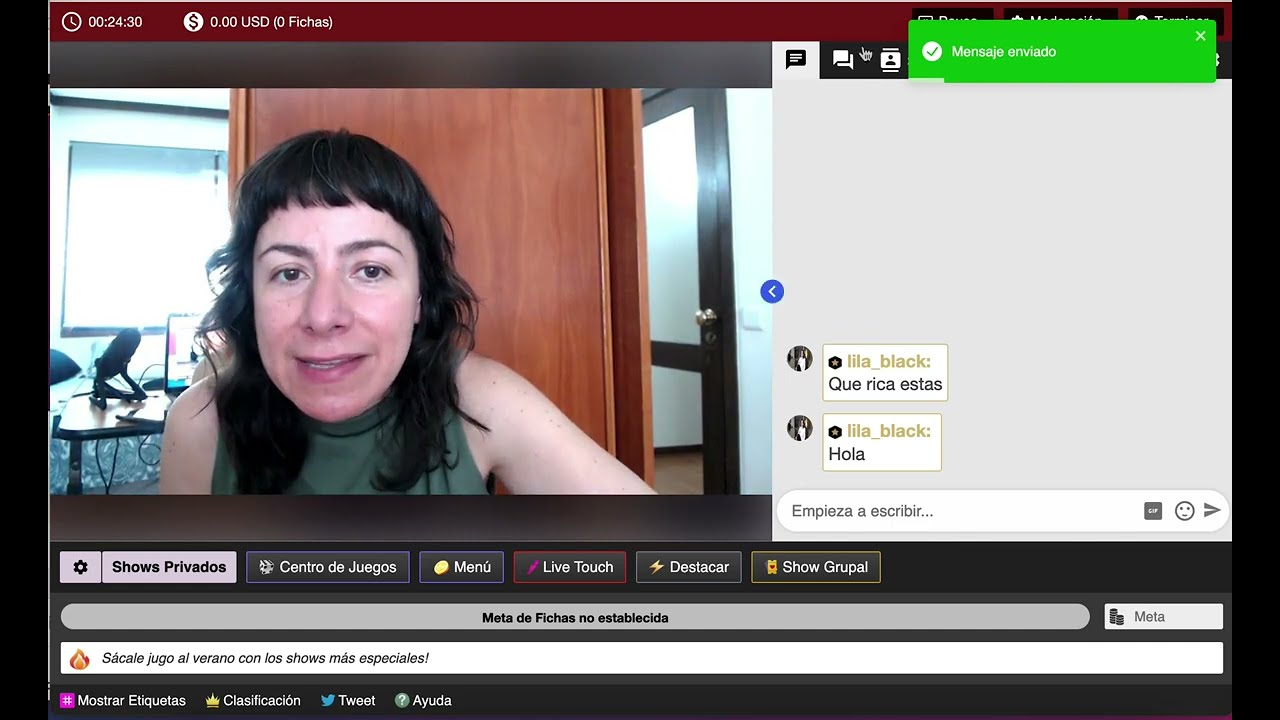Send the chat message with arrow icon

pyautogui.click(x=1212, y=510)
